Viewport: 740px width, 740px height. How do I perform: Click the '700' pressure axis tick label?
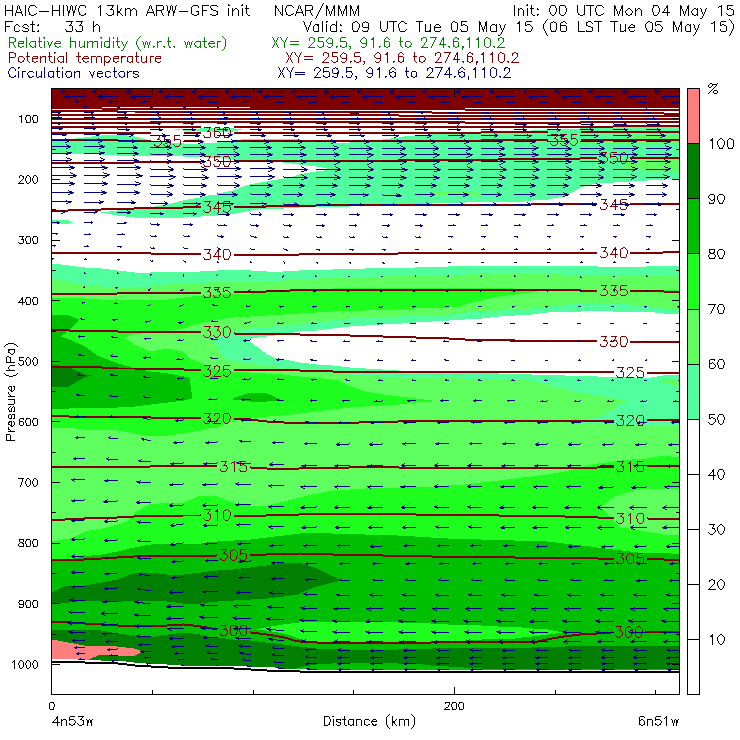pyautogui.click(x=28, y=482)
